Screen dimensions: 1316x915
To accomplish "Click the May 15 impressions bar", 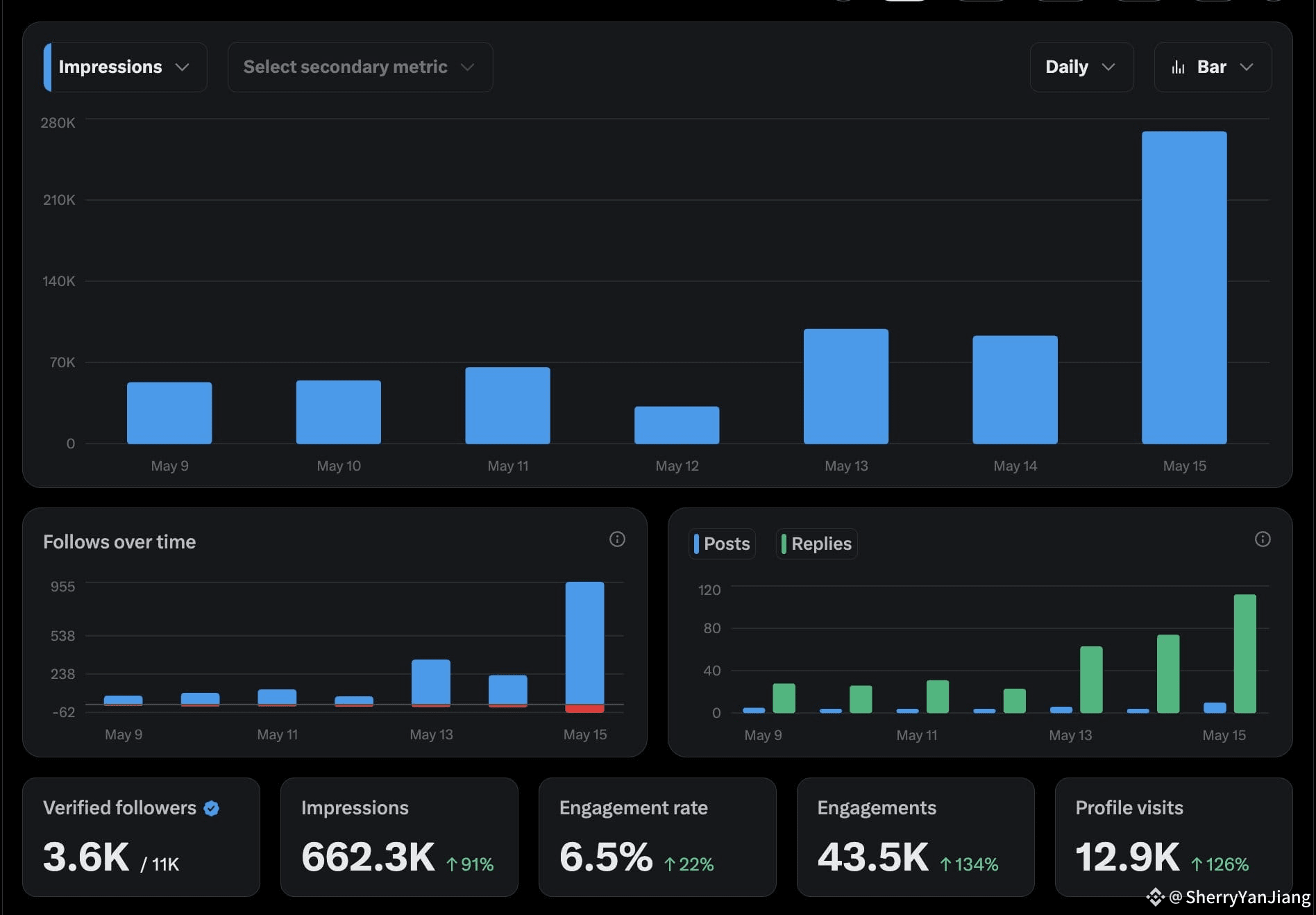I will (x=1184, y=287).
